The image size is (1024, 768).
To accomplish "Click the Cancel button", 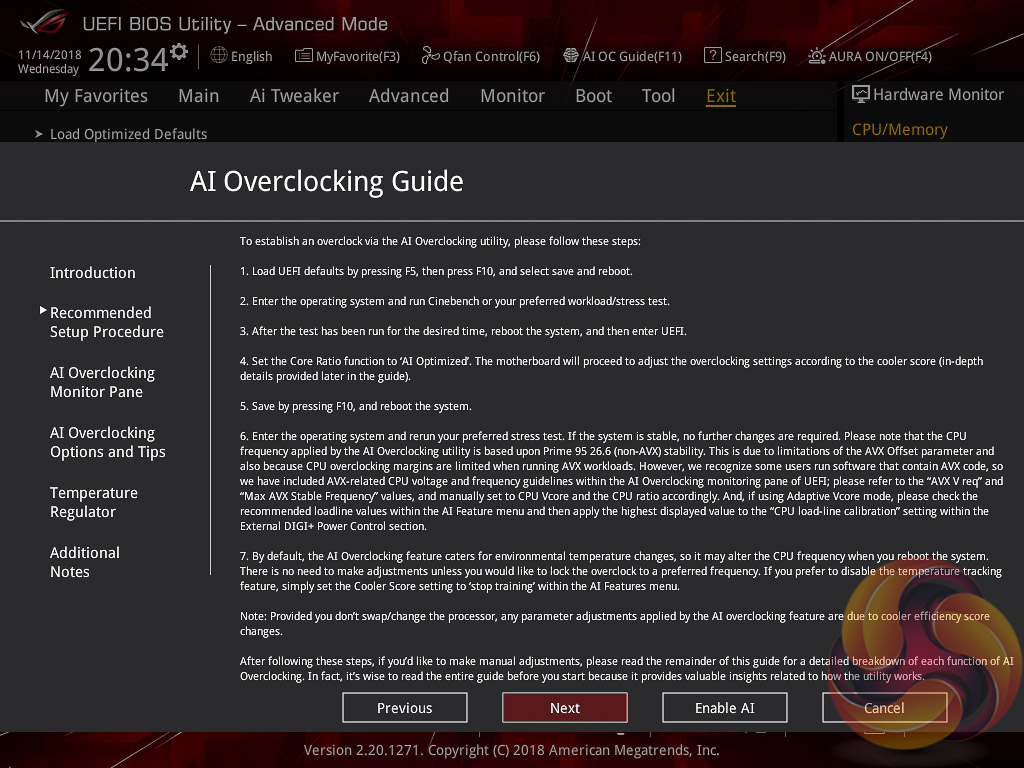I will (884, 708).
